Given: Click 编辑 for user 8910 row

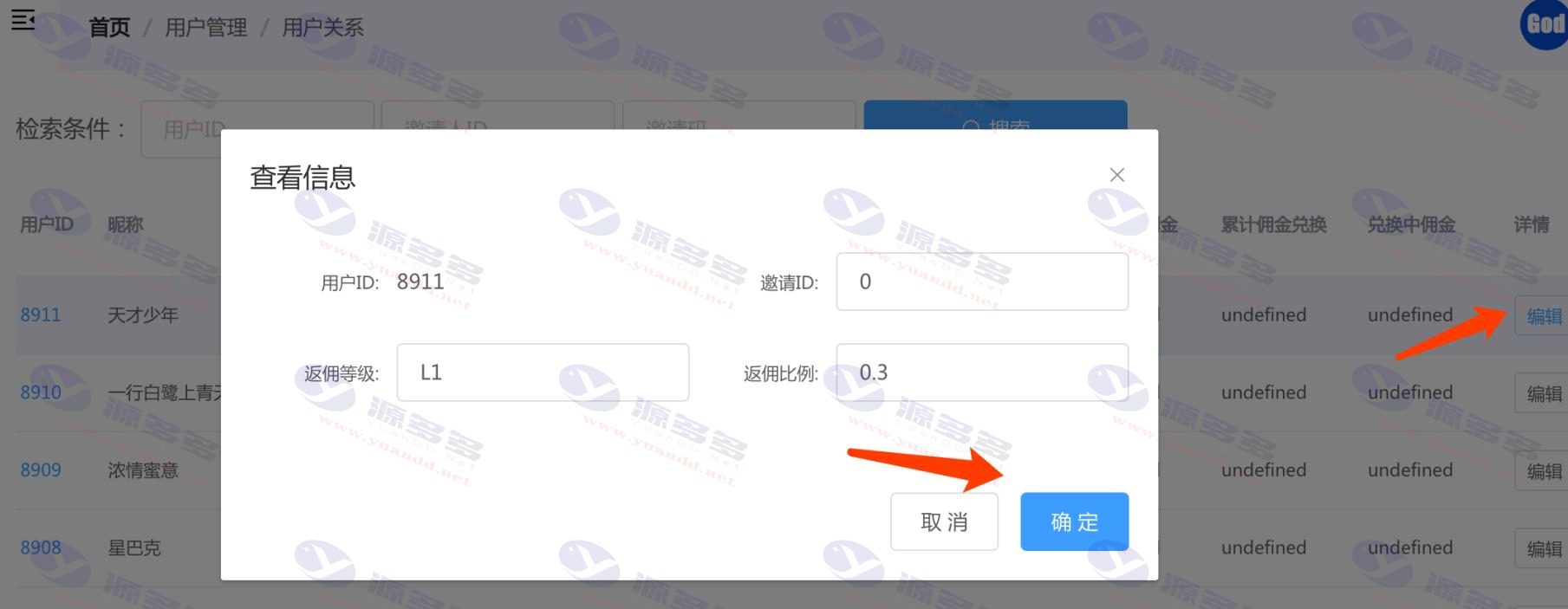Looking at the screenshot, I should 1543,393.
